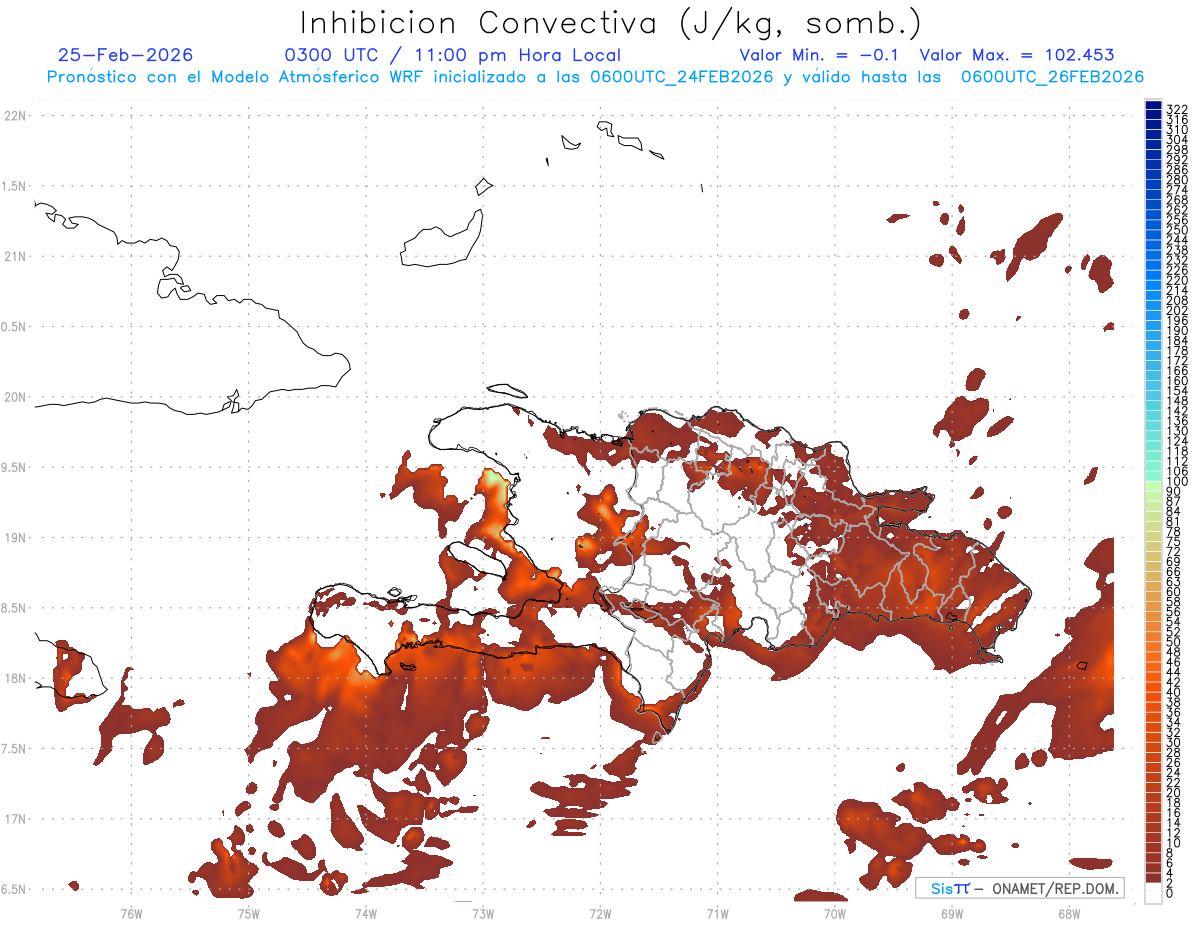
Task: Click the 'Valor Max. = 102.453' readout
Action: 1017,55
